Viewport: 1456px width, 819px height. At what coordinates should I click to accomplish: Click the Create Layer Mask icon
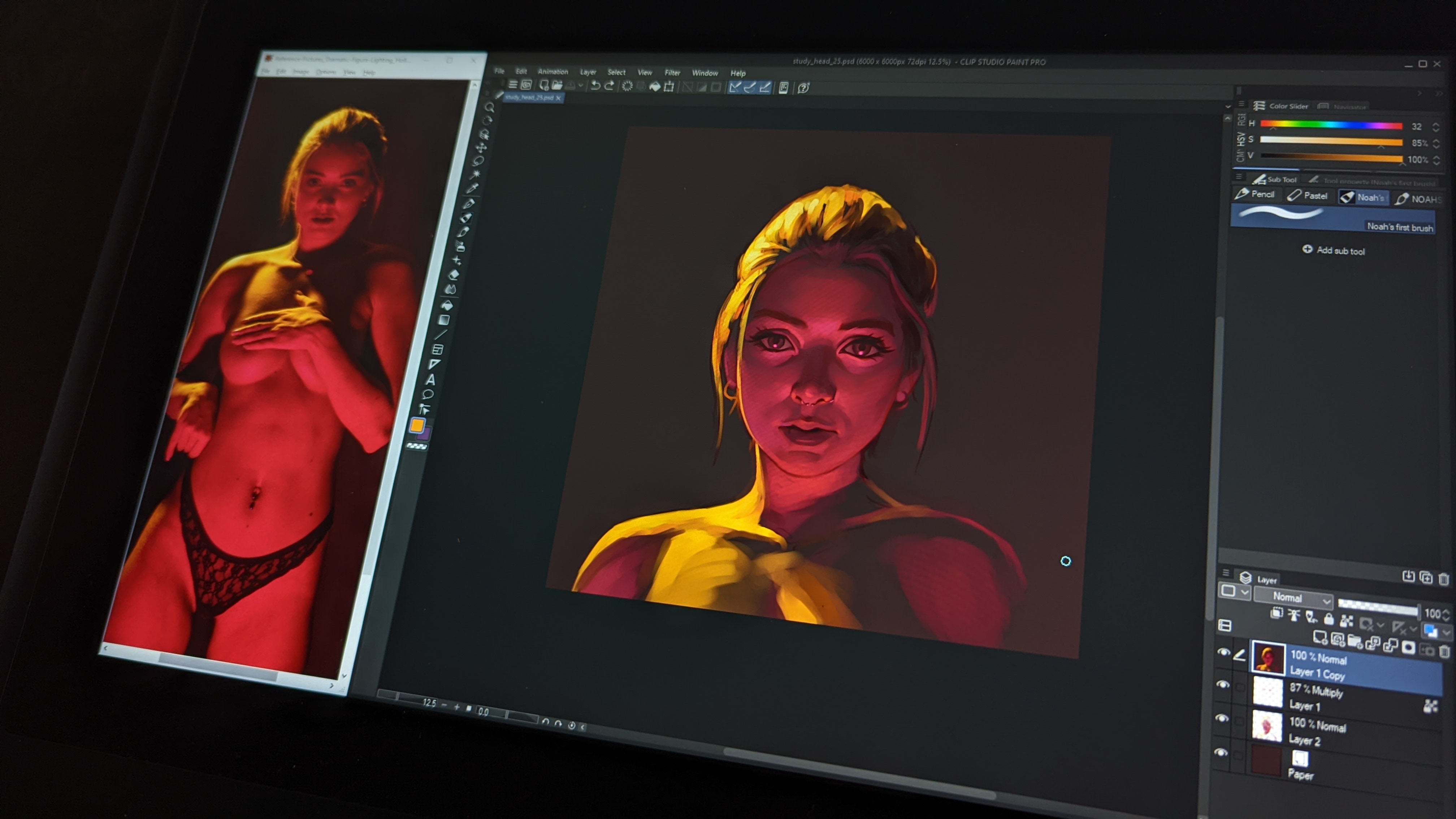click(x=1408, y=647)
